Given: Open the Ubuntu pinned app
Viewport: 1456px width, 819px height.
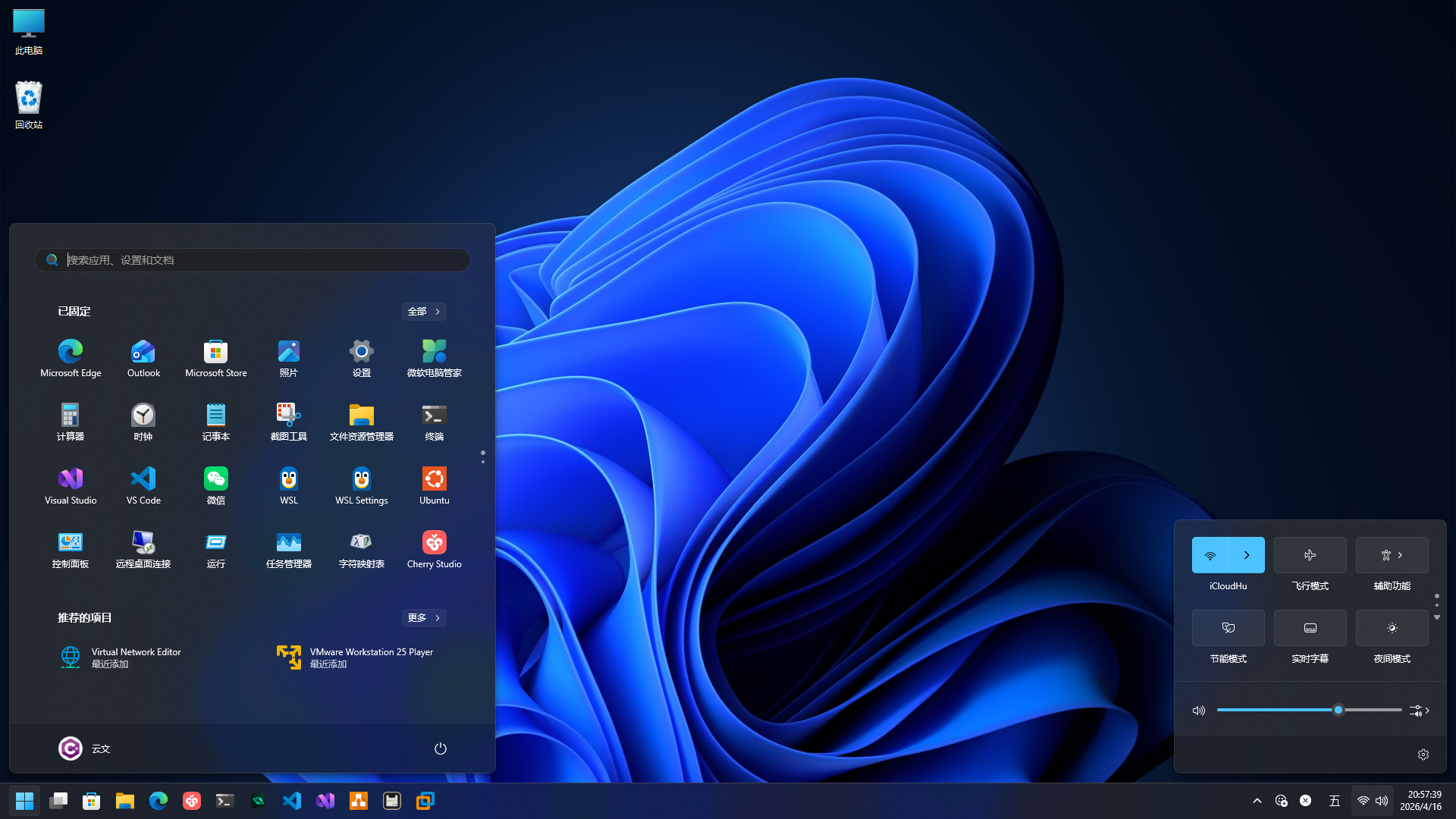Looking at the screenshot, I should point(434,479).
